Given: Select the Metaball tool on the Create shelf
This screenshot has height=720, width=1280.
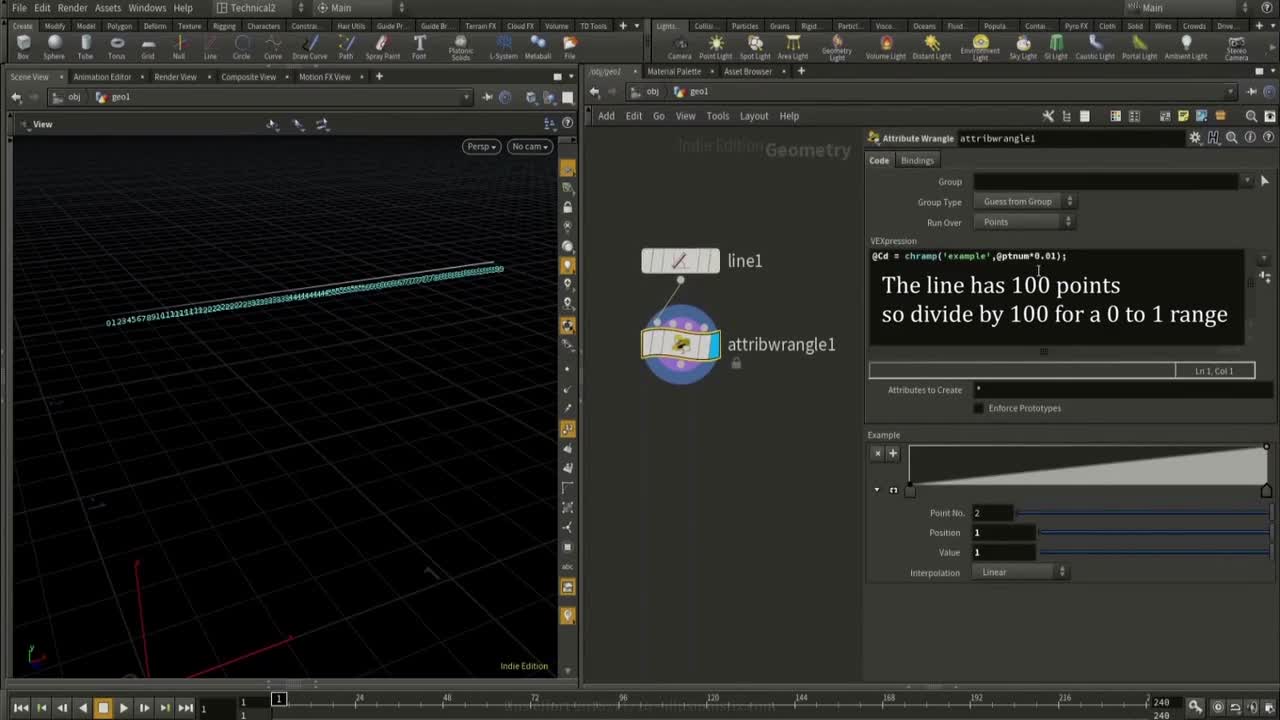Looking at the screenshot, I should [539, 45].
